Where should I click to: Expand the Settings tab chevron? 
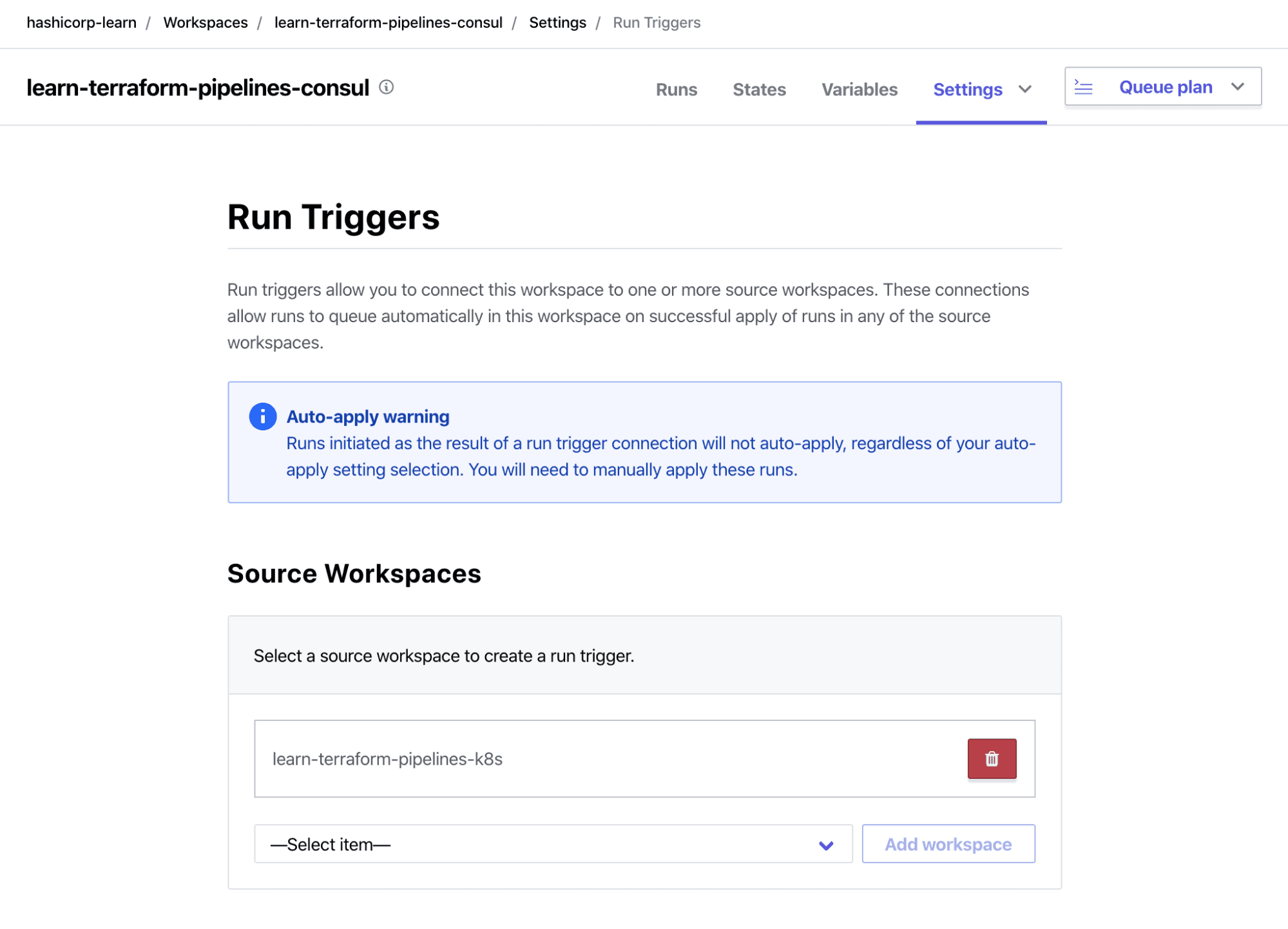coord(1025,89)
